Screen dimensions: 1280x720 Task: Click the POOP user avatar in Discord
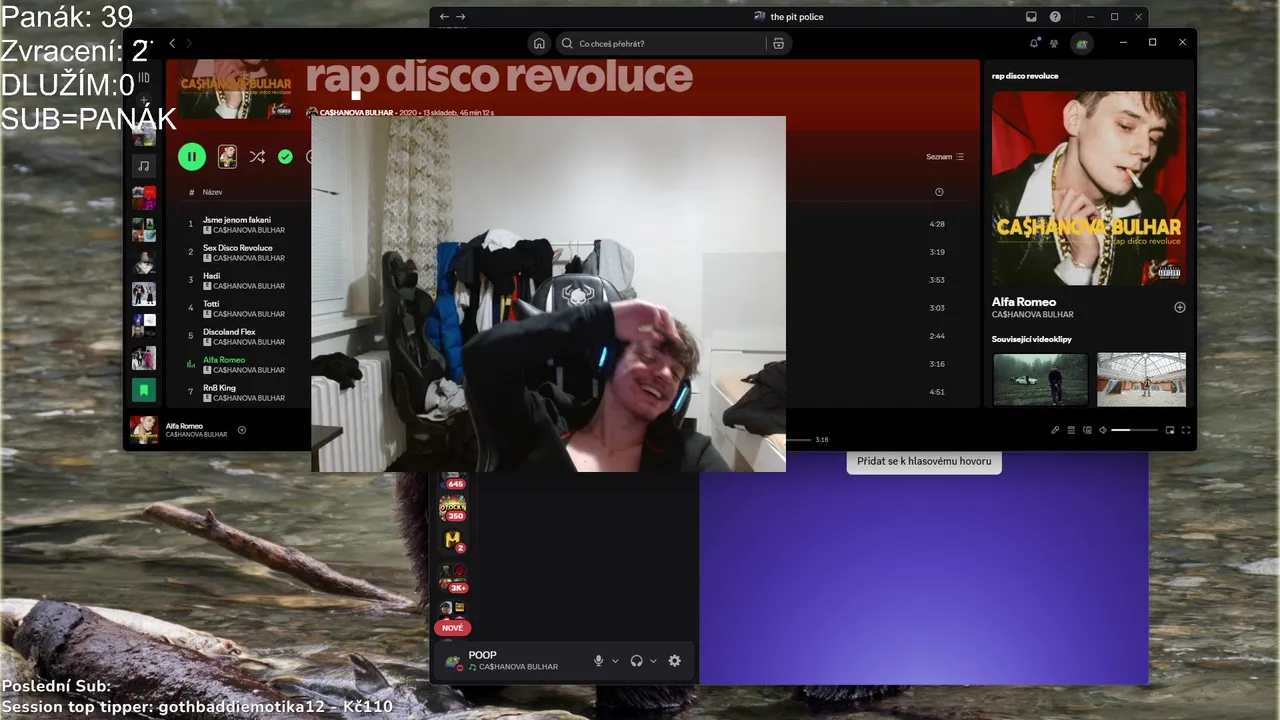pos(453,661)
